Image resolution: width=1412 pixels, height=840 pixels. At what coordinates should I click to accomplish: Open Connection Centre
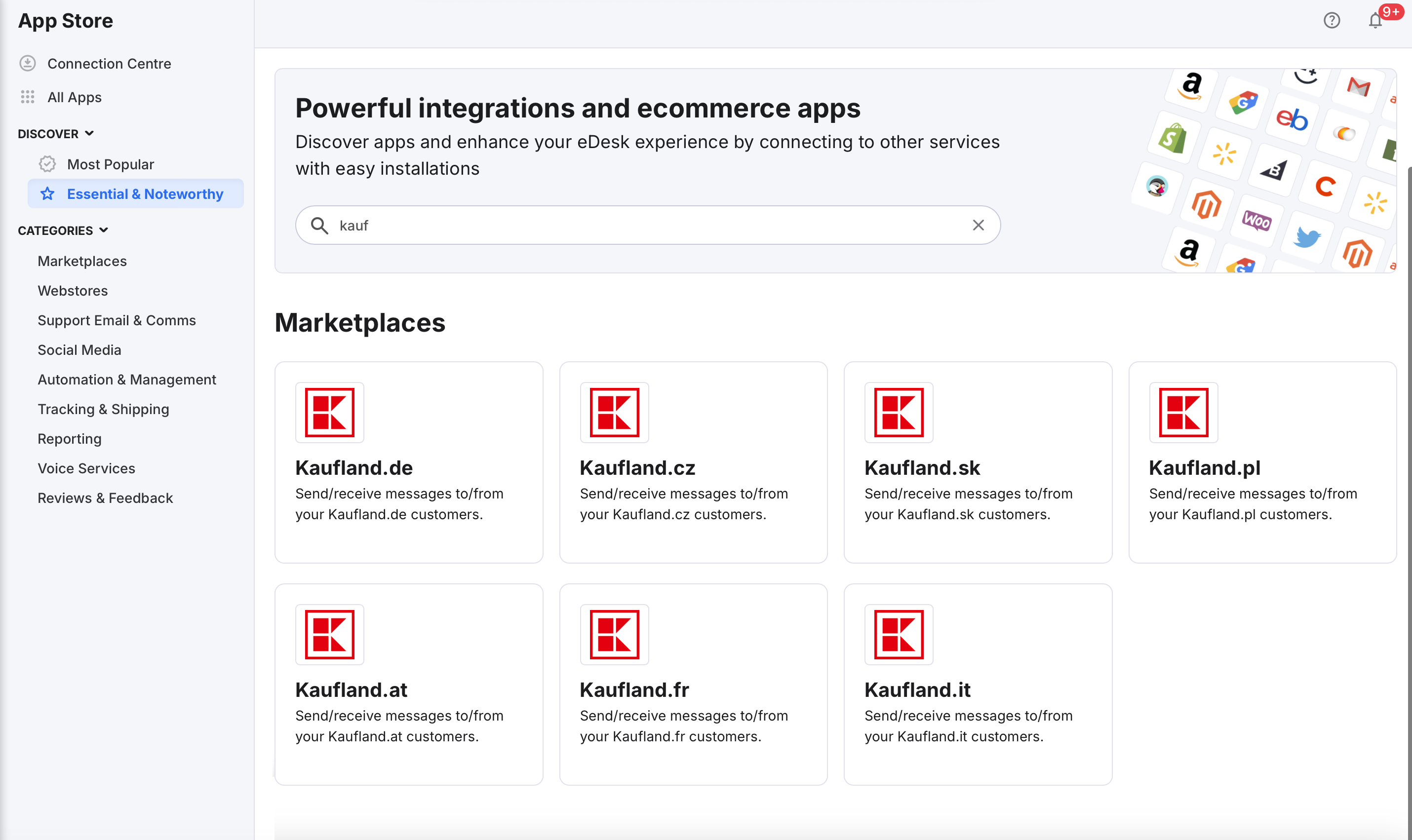[x=109, y=63]
